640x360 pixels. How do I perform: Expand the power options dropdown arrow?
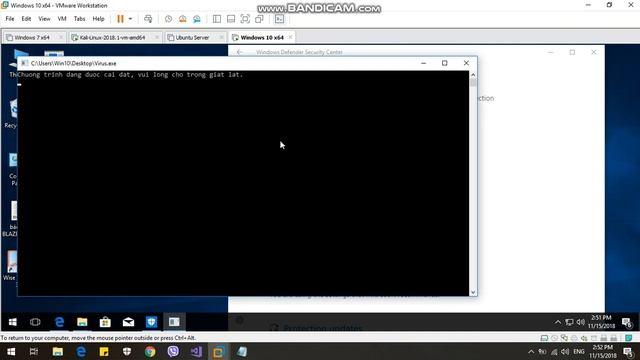[x=130, y=19]
